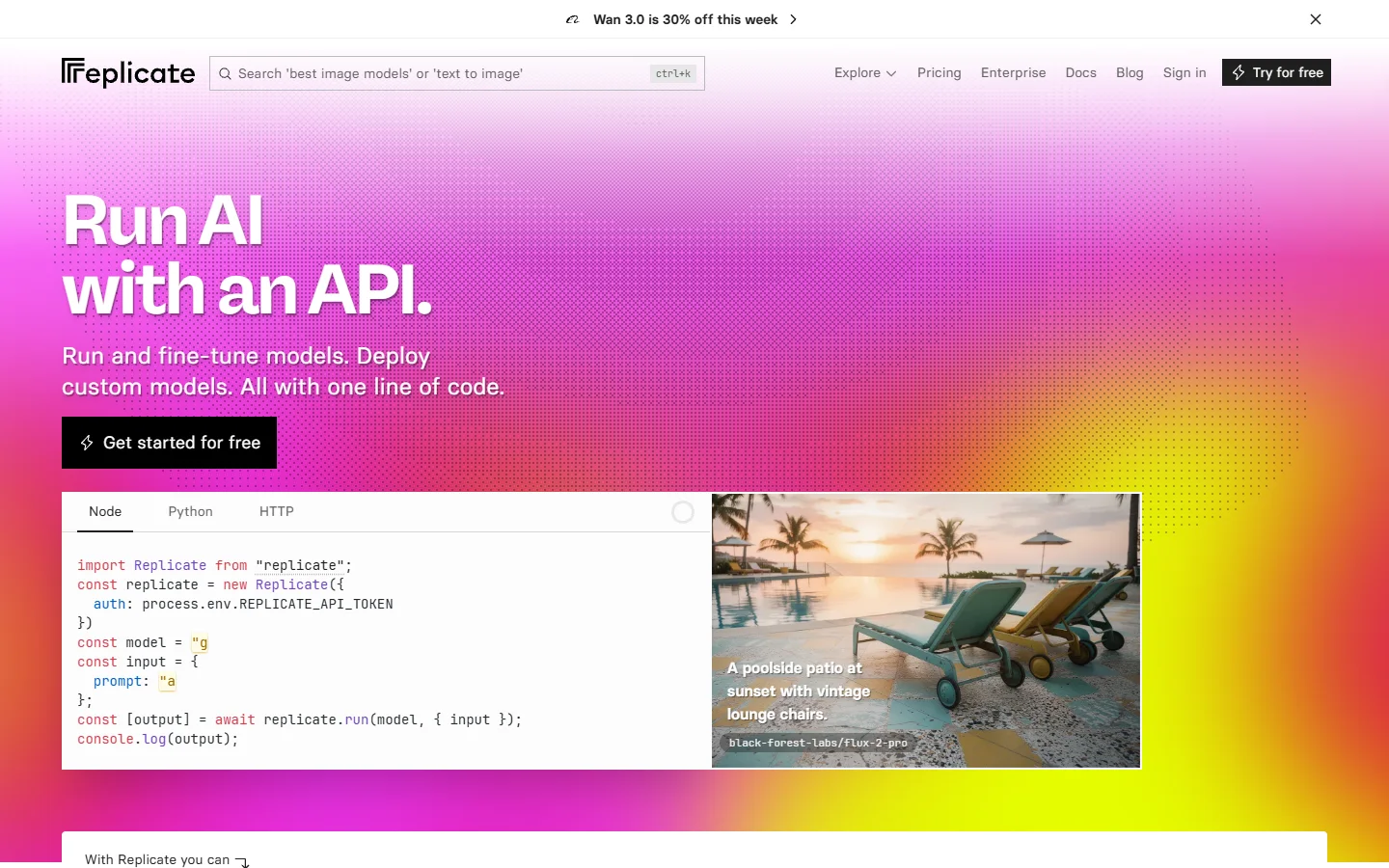Open the Pricing page

click(x=940, y=72)
